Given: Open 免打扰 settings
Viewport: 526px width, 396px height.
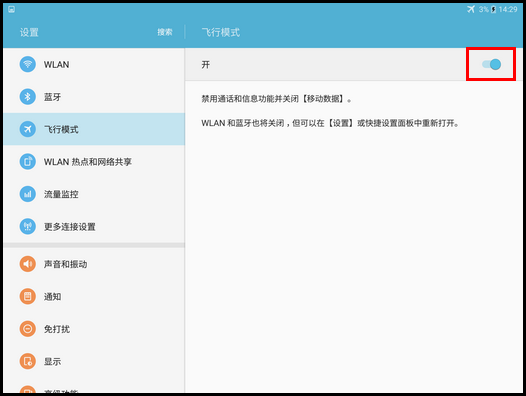Looking at the screenshot, I should click(x=94, y=329).
